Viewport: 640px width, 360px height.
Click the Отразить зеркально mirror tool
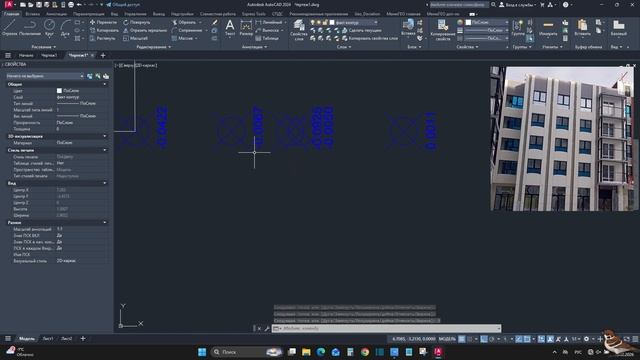(145, 30)
